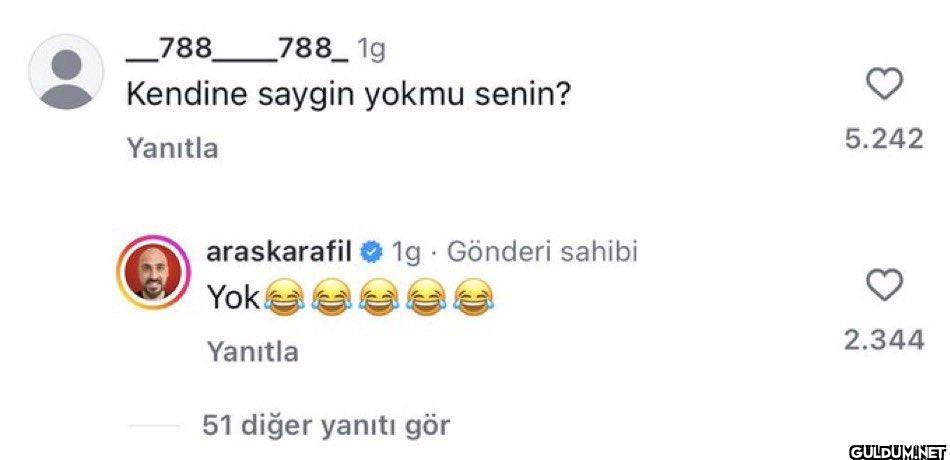Open the default gray avatar profile

(x=67, y=72)
